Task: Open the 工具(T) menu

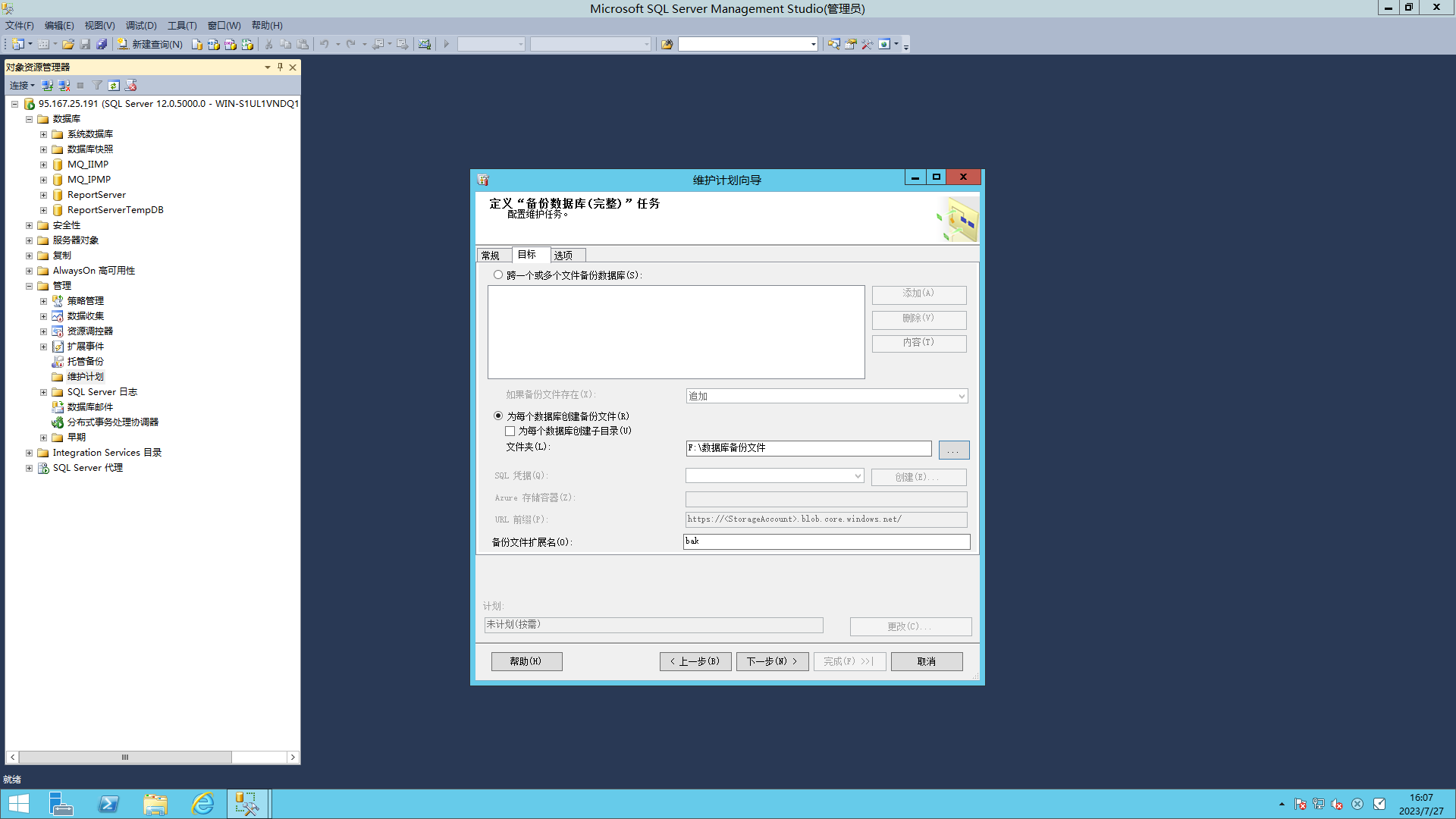Action: [x=181, y=26]
